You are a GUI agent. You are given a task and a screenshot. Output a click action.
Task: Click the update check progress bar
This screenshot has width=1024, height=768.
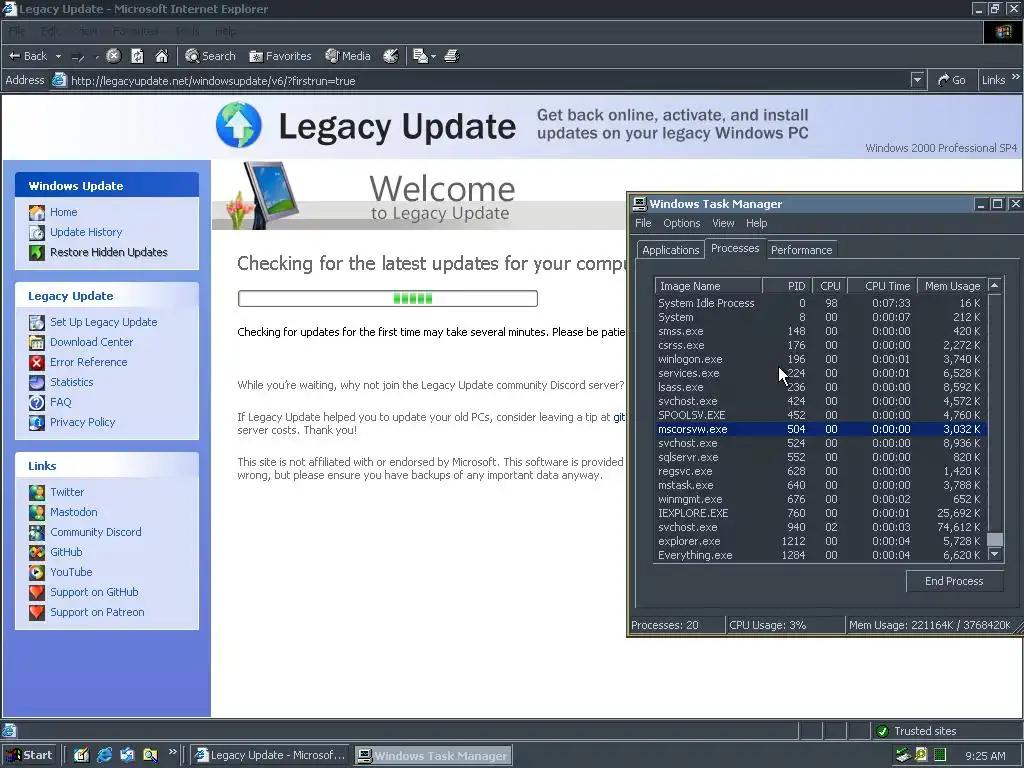pyautogui.click(x=388, y=298)
